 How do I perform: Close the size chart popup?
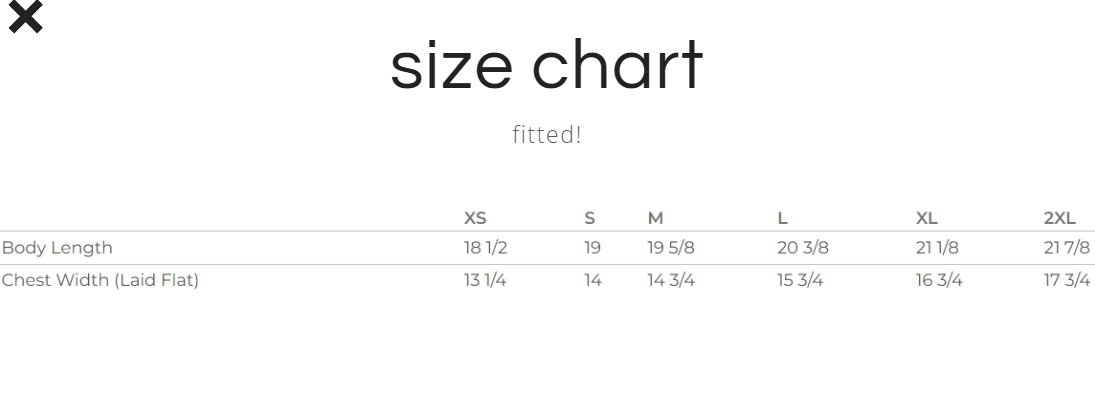(x=26, y=17)
